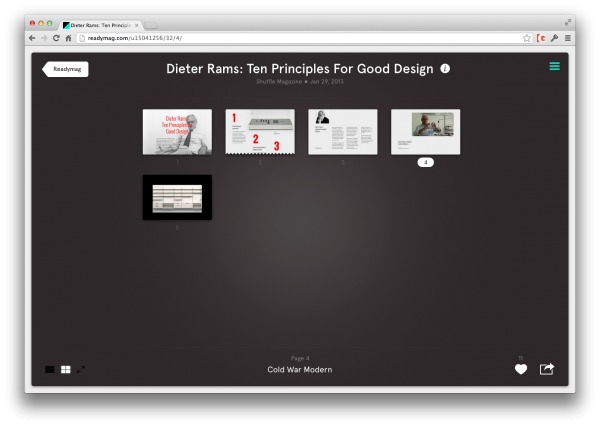The width and height of the screenshot is (600, 427).
Task: Open page 1 cover thumbnail
Action: point(177,132)
